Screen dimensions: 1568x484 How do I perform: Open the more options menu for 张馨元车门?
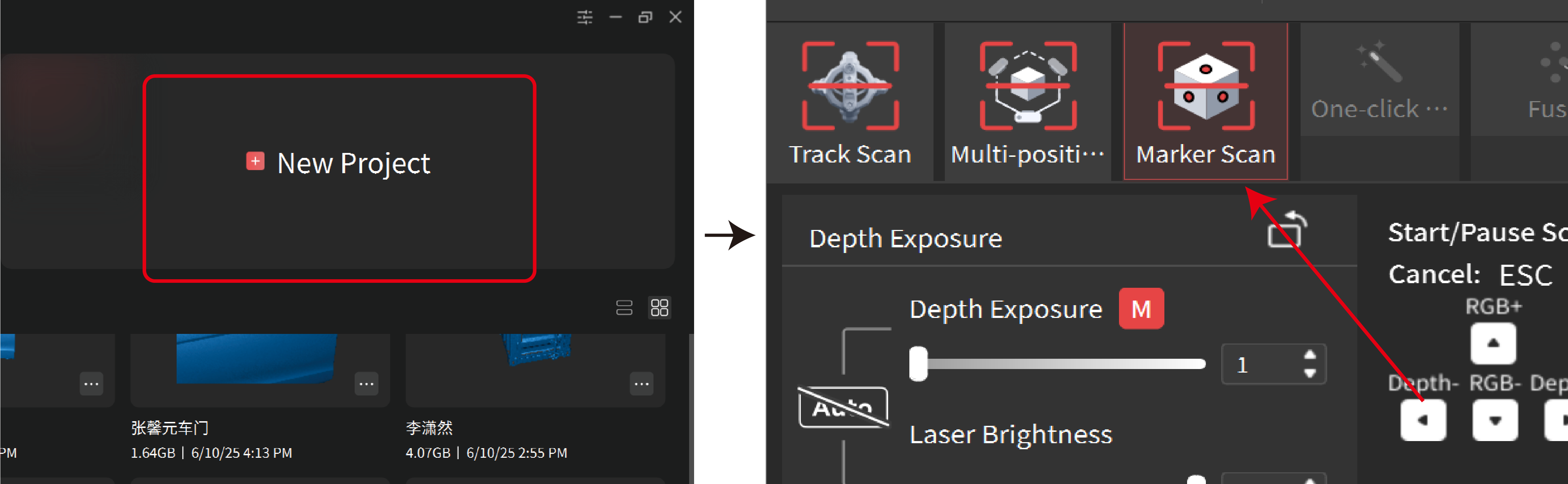pyautogui.click(x=366, y=384)
